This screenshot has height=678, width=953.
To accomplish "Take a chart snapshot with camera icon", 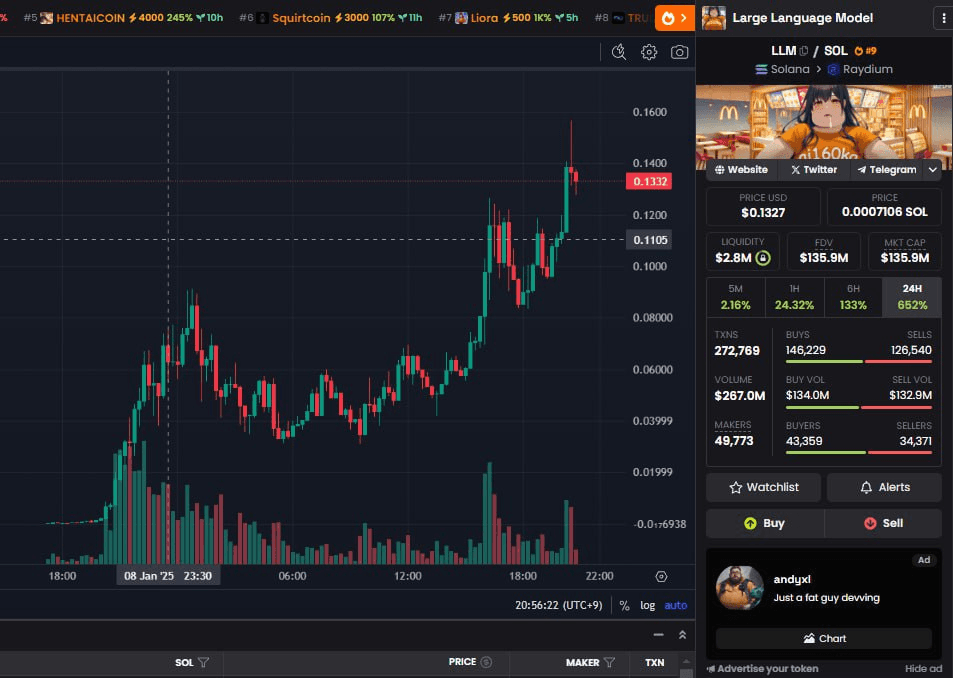I will [x=679, y=52].
